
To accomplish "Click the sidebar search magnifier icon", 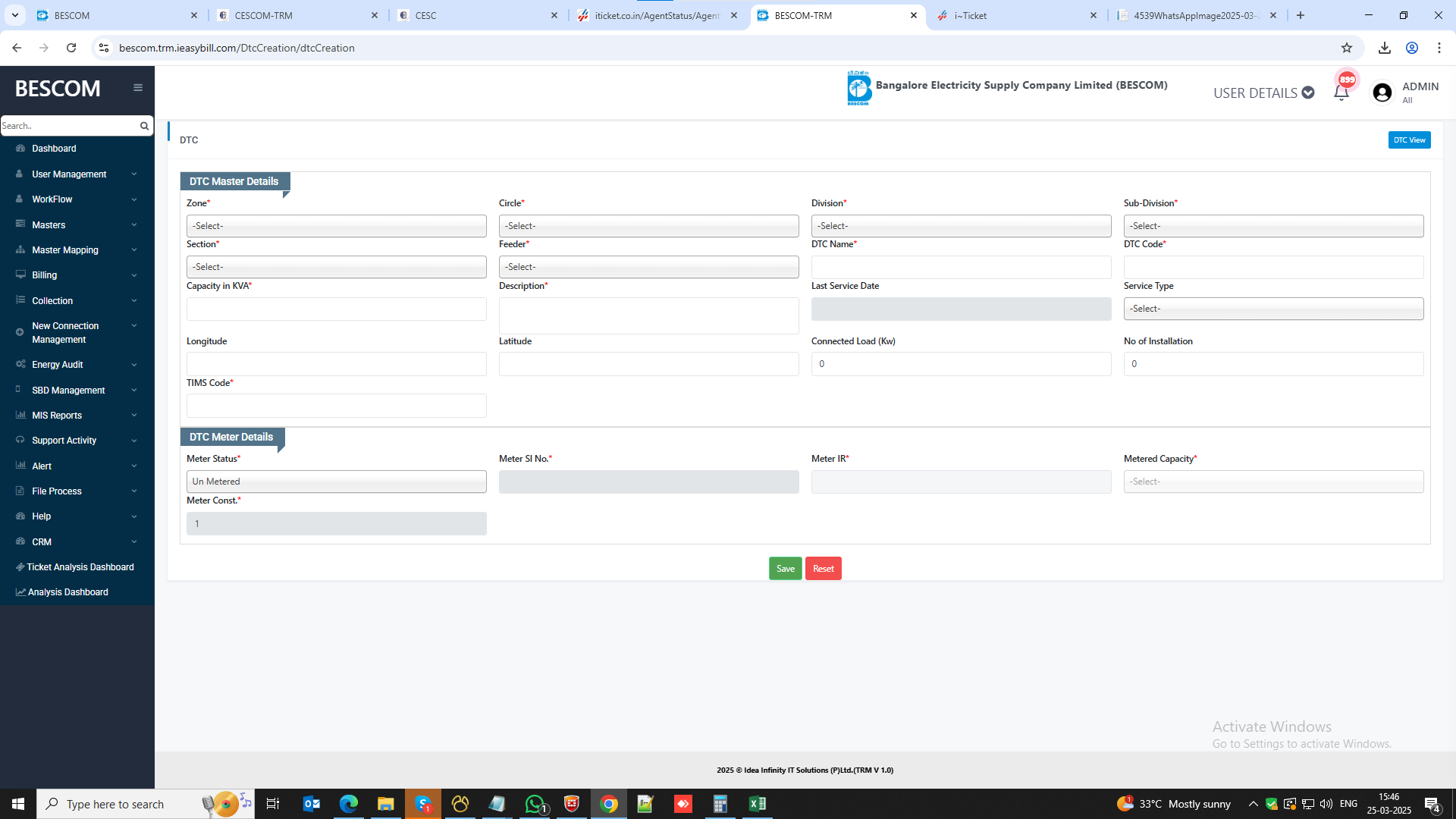I will click(144, 126).
